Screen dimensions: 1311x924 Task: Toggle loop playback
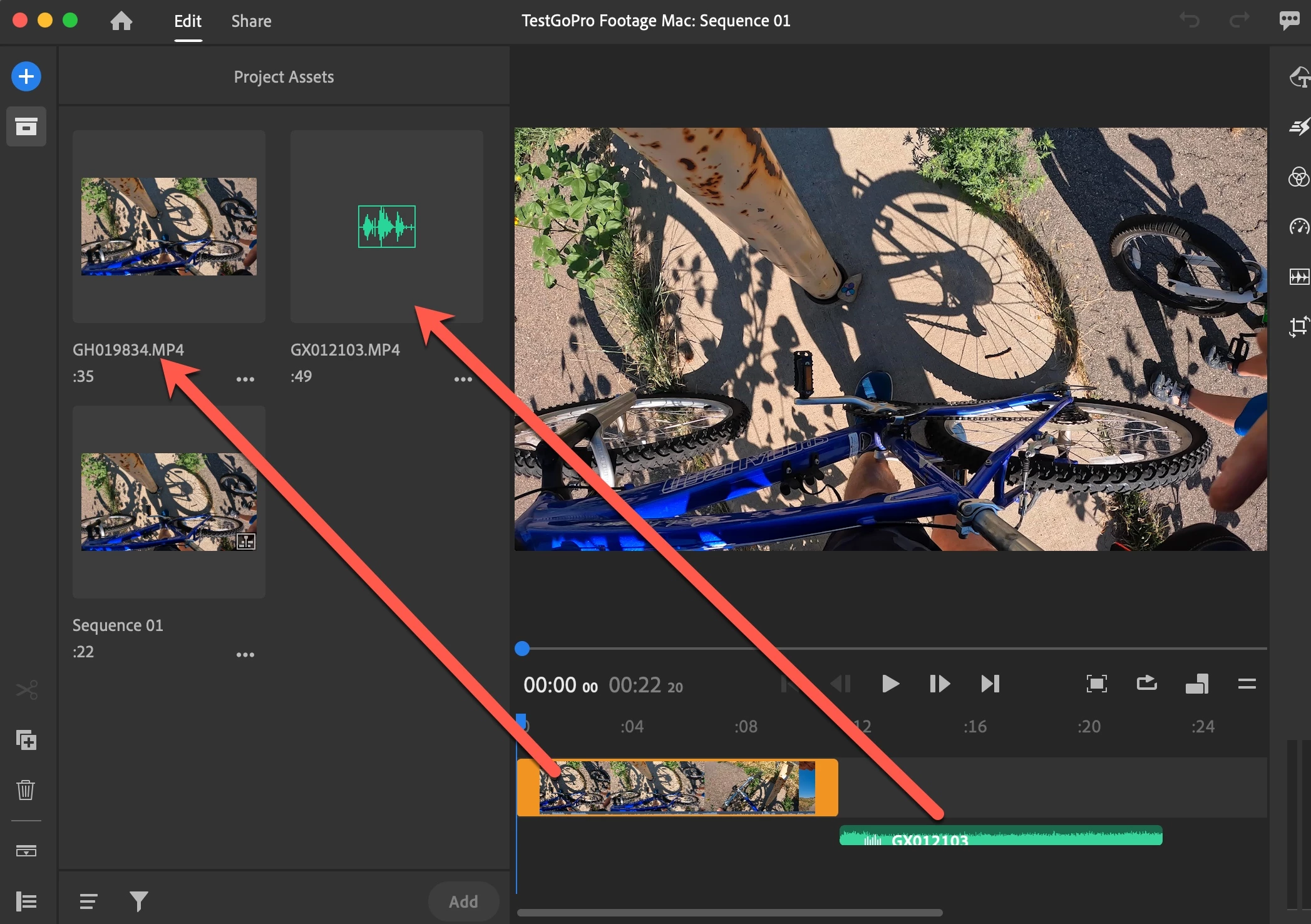point(1146,684)
